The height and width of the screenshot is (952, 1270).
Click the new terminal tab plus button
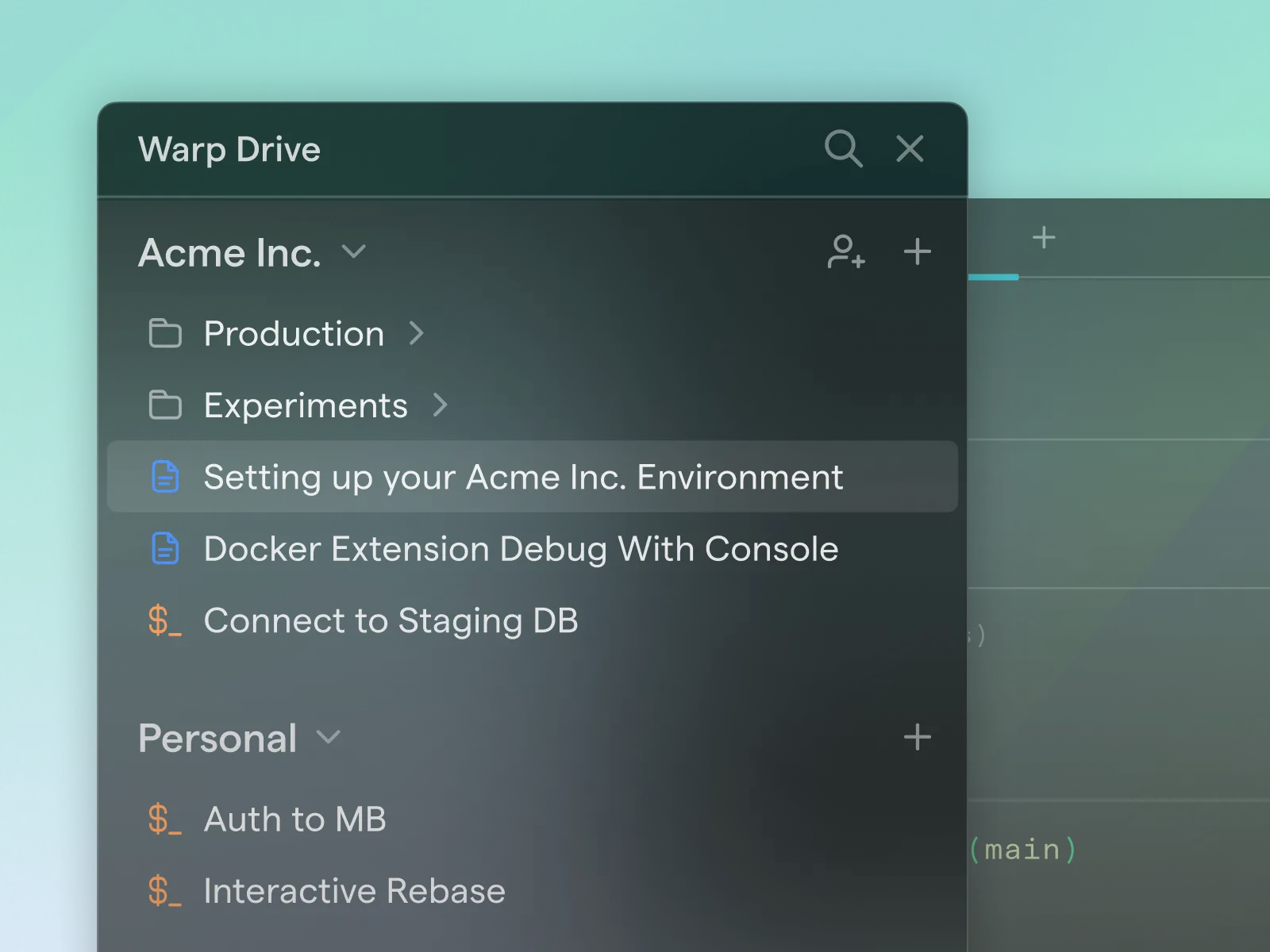coord(1045,236)
